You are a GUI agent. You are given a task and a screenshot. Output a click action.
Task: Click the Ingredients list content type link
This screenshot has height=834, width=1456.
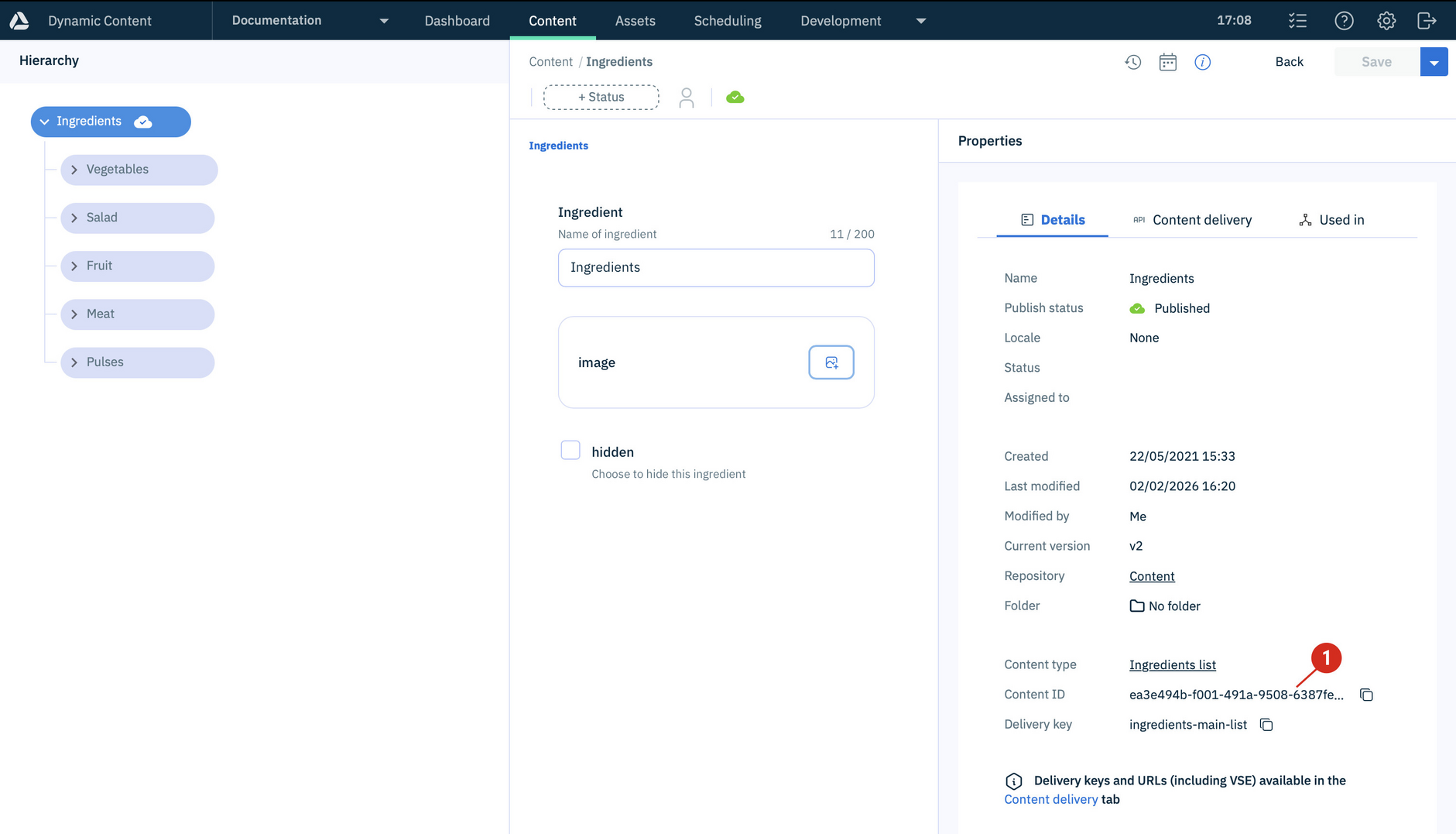(x=1172, y=664)
